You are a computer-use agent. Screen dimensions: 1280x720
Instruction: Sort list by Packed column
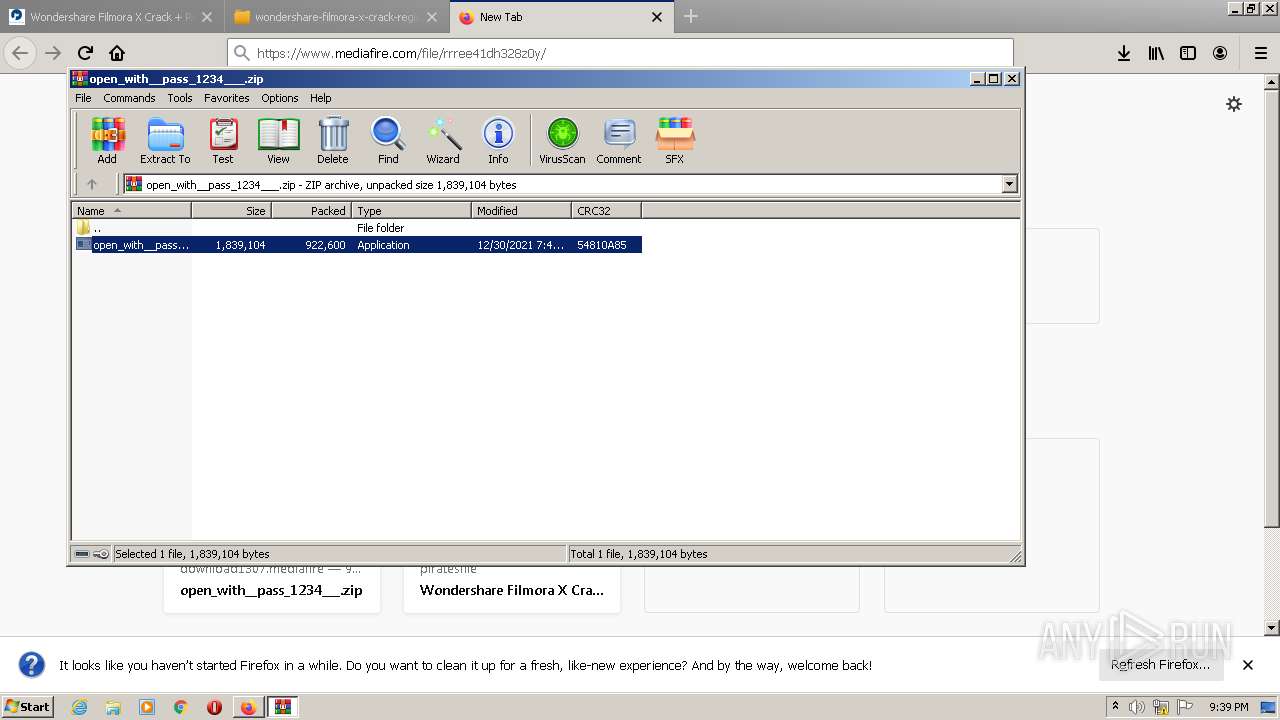[x=311, y=210]
